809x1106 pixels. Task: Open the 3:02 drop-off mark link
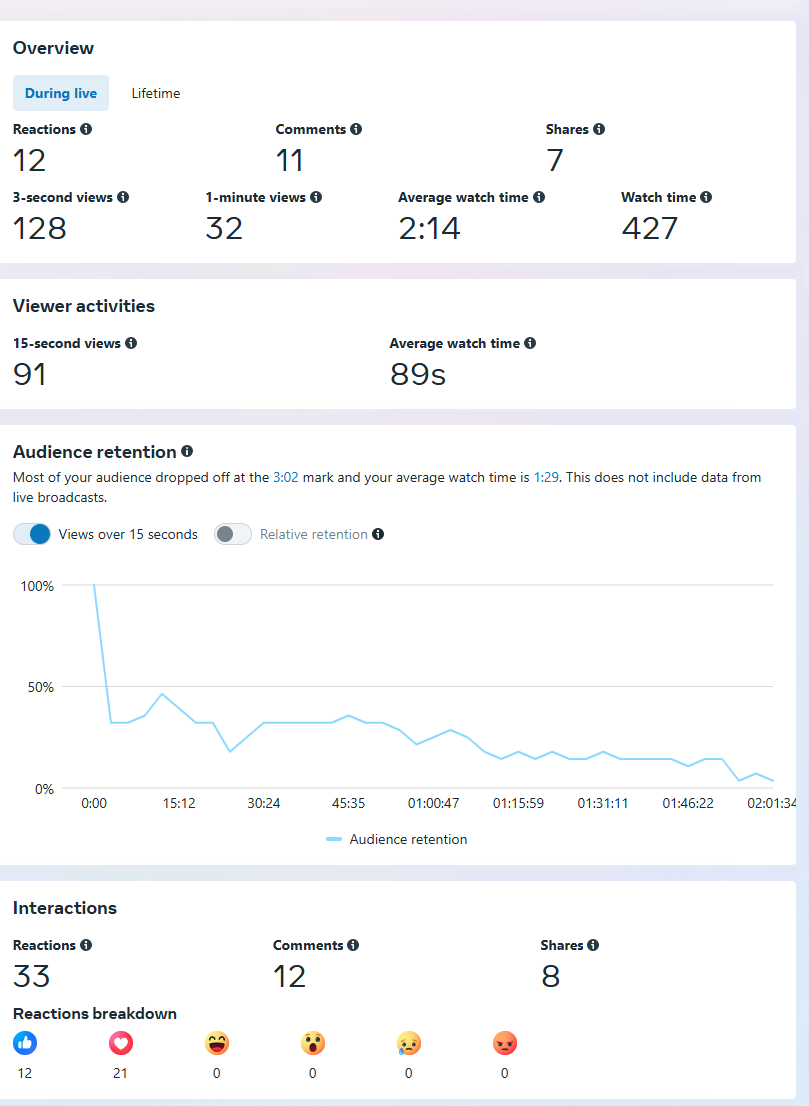[x=285, y=478]
